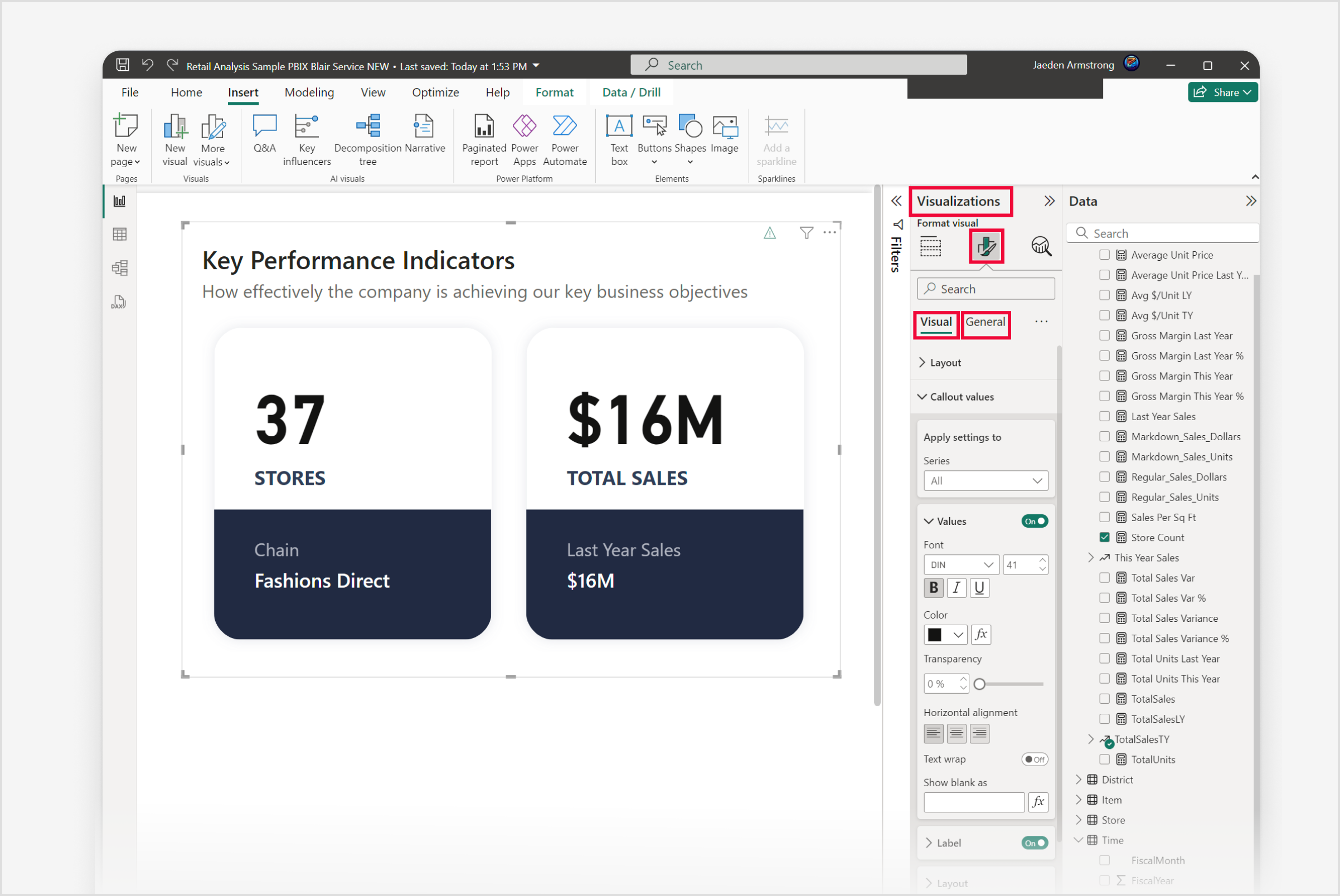The height and width of the screenshot is (896, 1340).
Task: Enable Store Count checkbox in Data panel
Action: point(1101,537)
